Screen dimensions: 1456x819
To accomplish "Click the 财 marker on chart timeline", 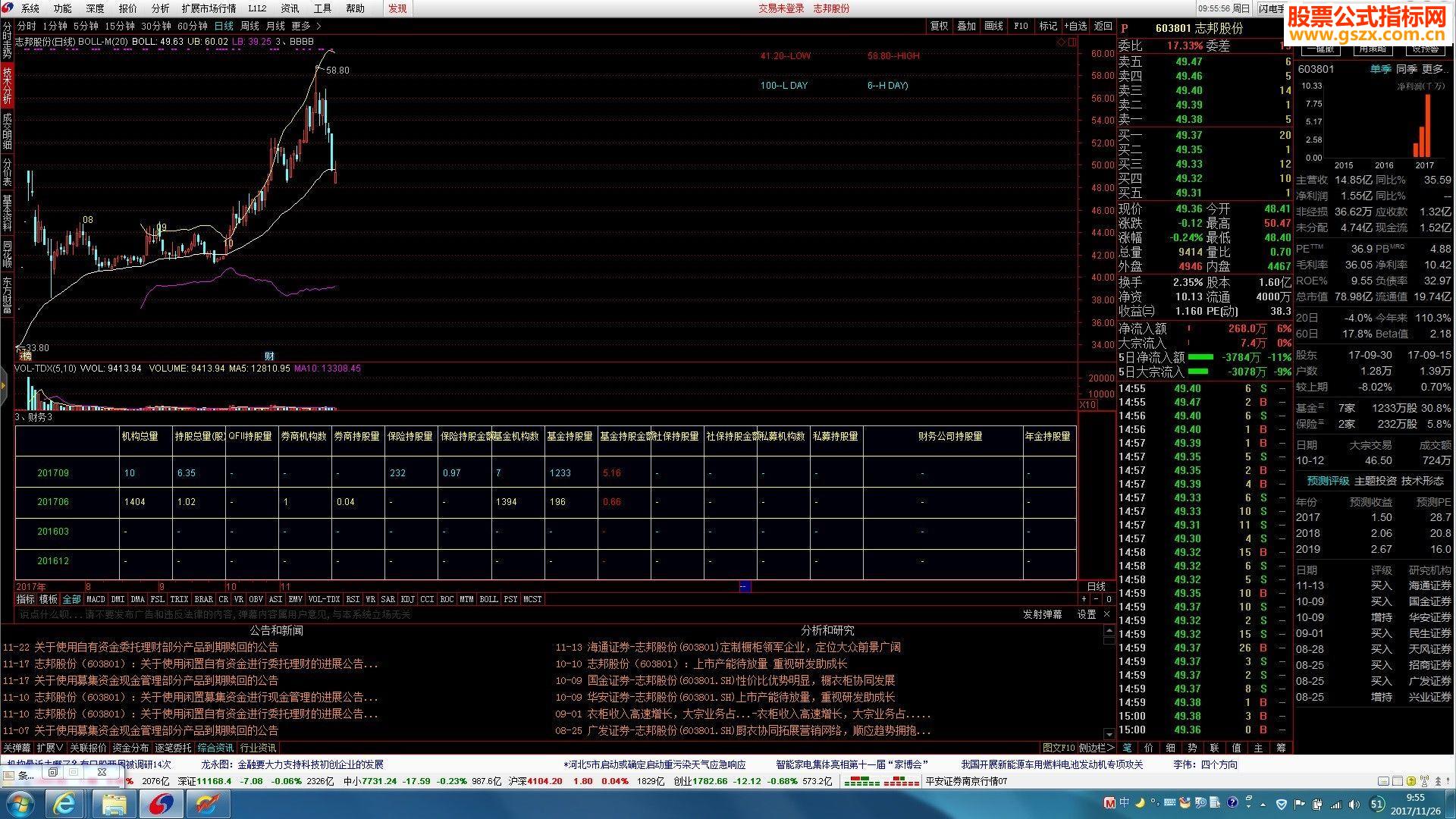I will [x=269, y=356].
